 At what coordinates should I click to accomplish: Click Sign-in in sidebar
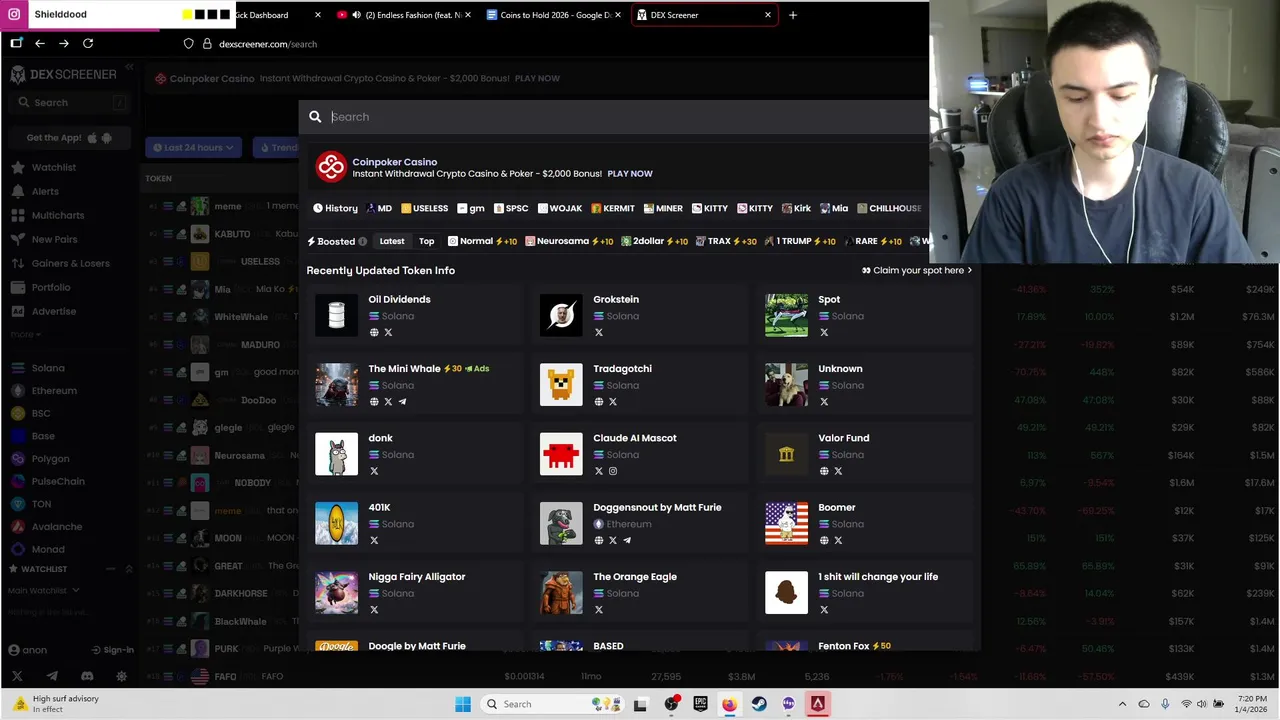click(x=112, y=650)
